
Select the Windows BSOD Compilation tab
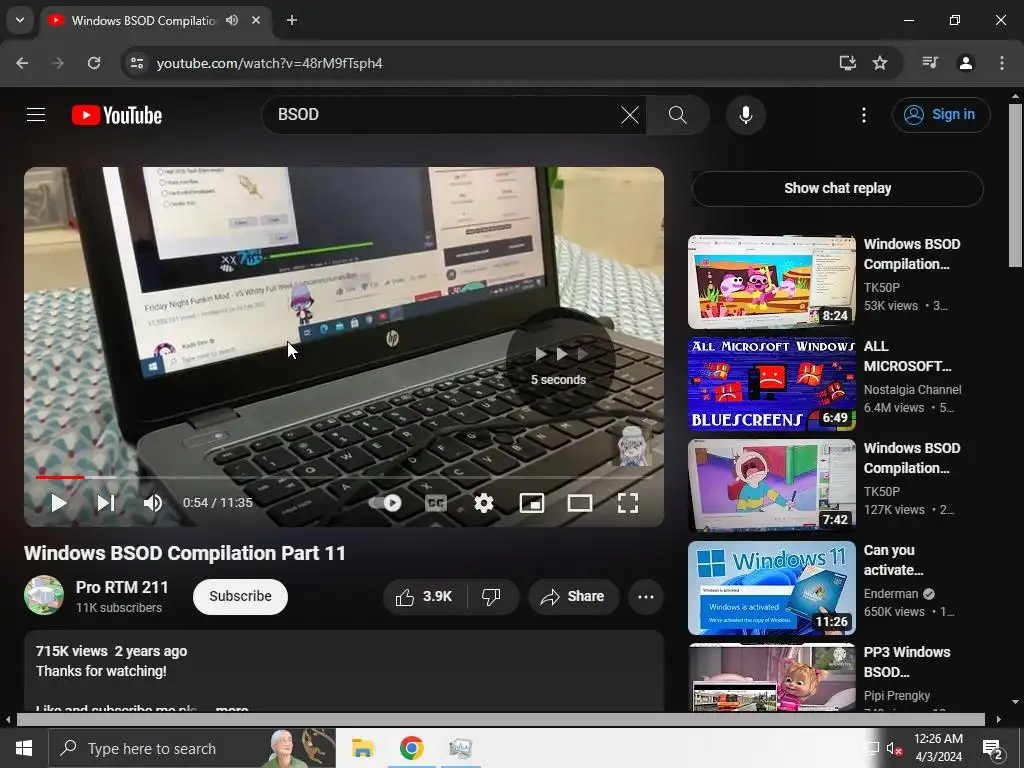click(142, 20)
